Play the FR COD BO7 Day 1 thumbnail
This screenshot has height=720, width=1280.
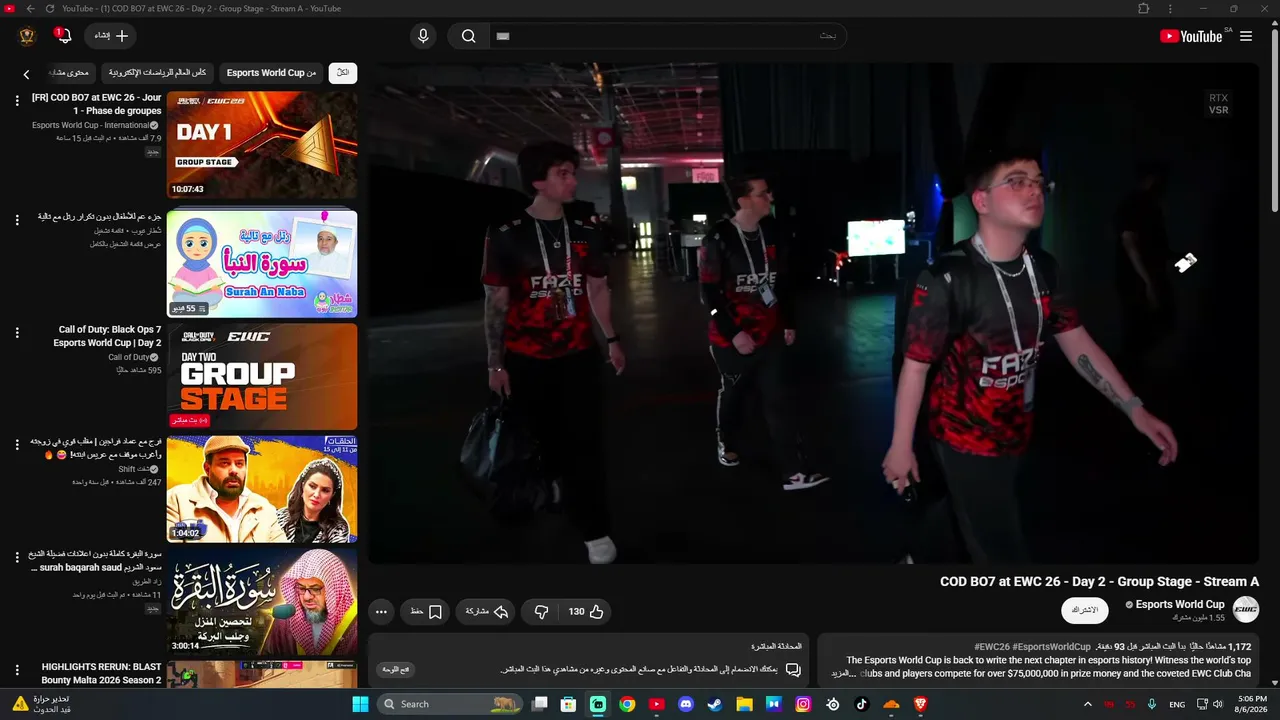point(262,145)
